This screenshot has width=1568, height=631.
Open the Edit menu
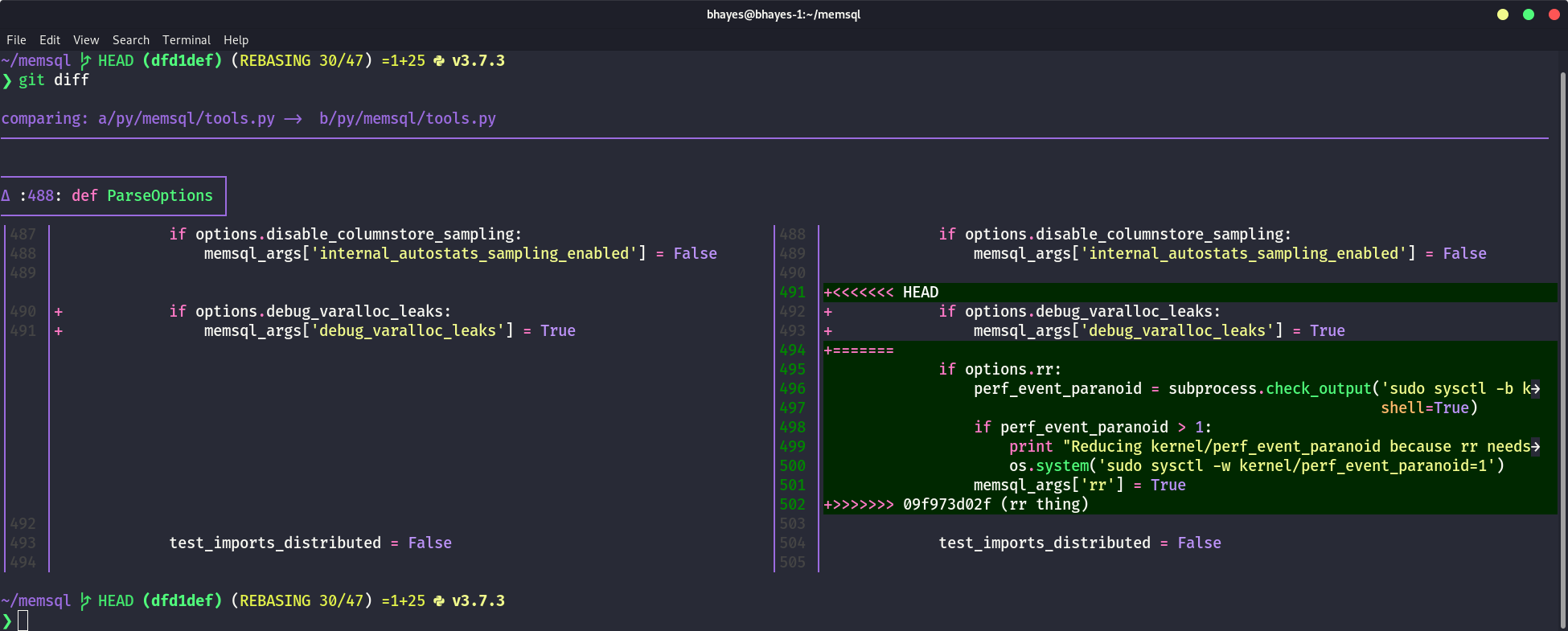tap(50, 40)
